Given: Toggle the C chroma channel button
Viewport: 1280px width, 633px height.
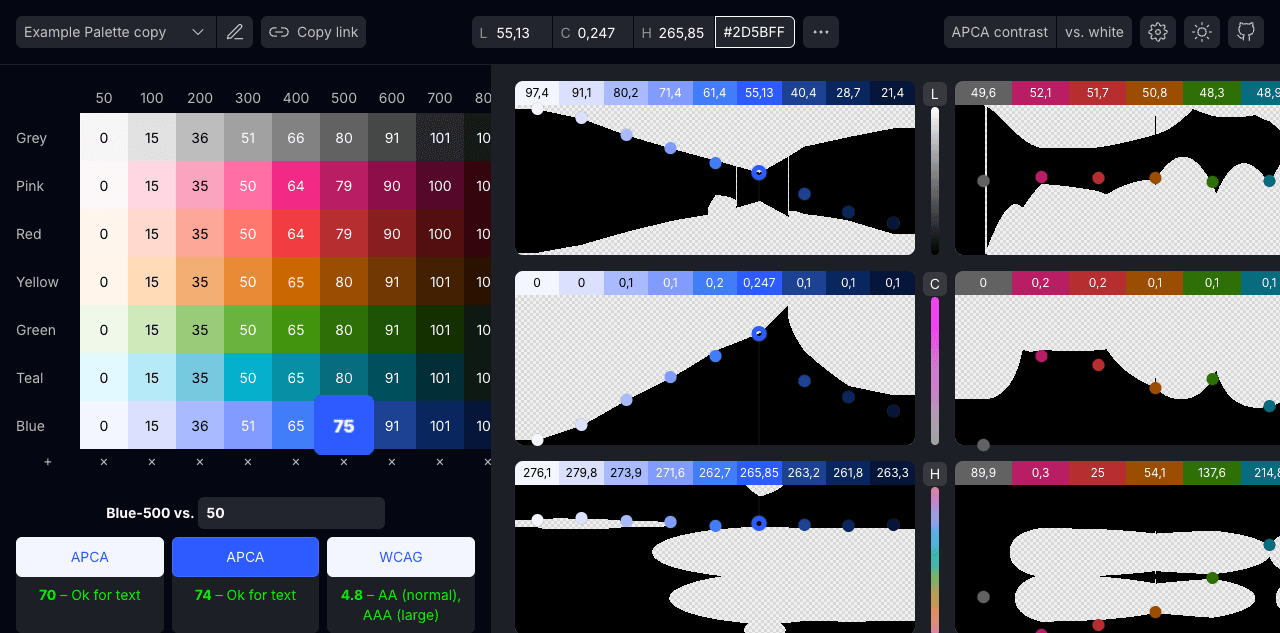Looking at the screenshot, I should pyautogui.click(x=935, y=284).
